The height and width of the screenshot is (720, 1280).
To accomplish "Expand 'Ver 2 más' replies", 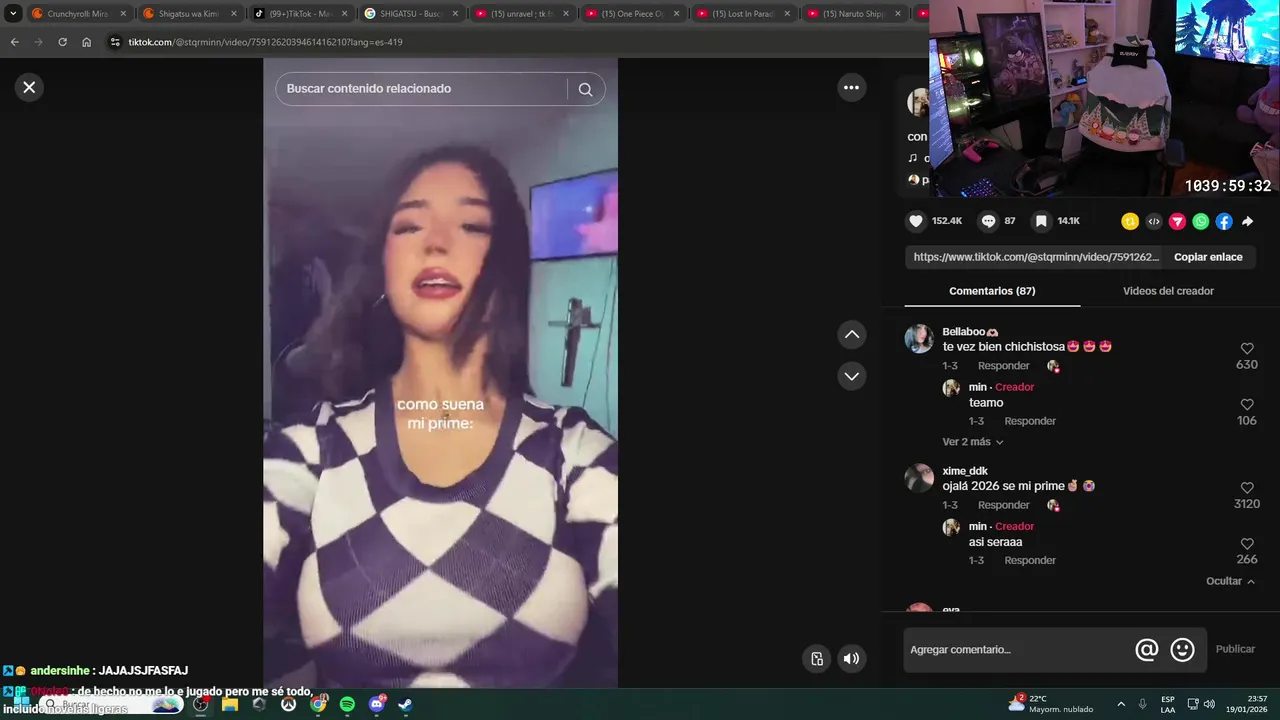I will coord(973,442).
